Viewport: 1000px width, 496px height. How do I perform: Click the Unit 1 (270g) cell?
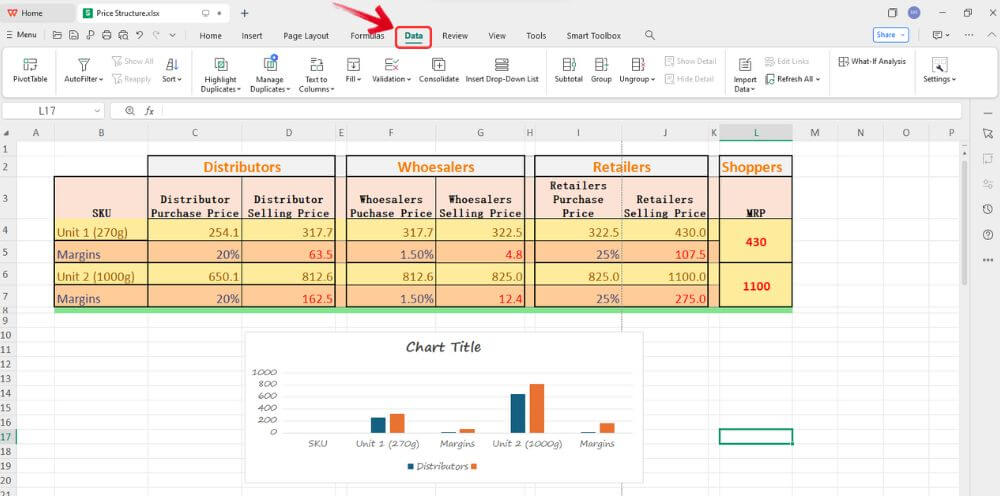point(101,232)
